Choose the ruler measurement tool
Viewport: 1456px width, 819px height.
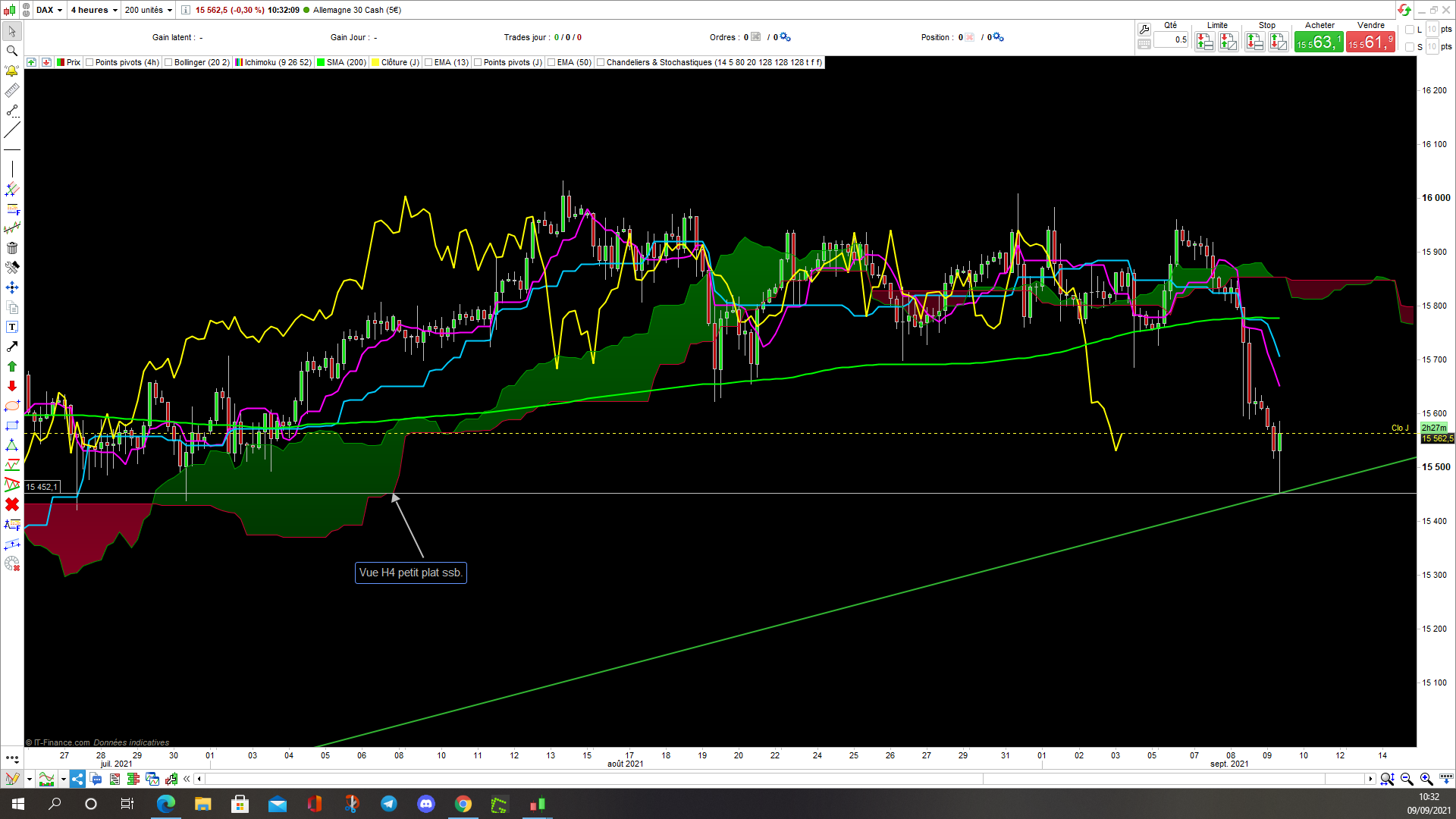coord(12,91)
